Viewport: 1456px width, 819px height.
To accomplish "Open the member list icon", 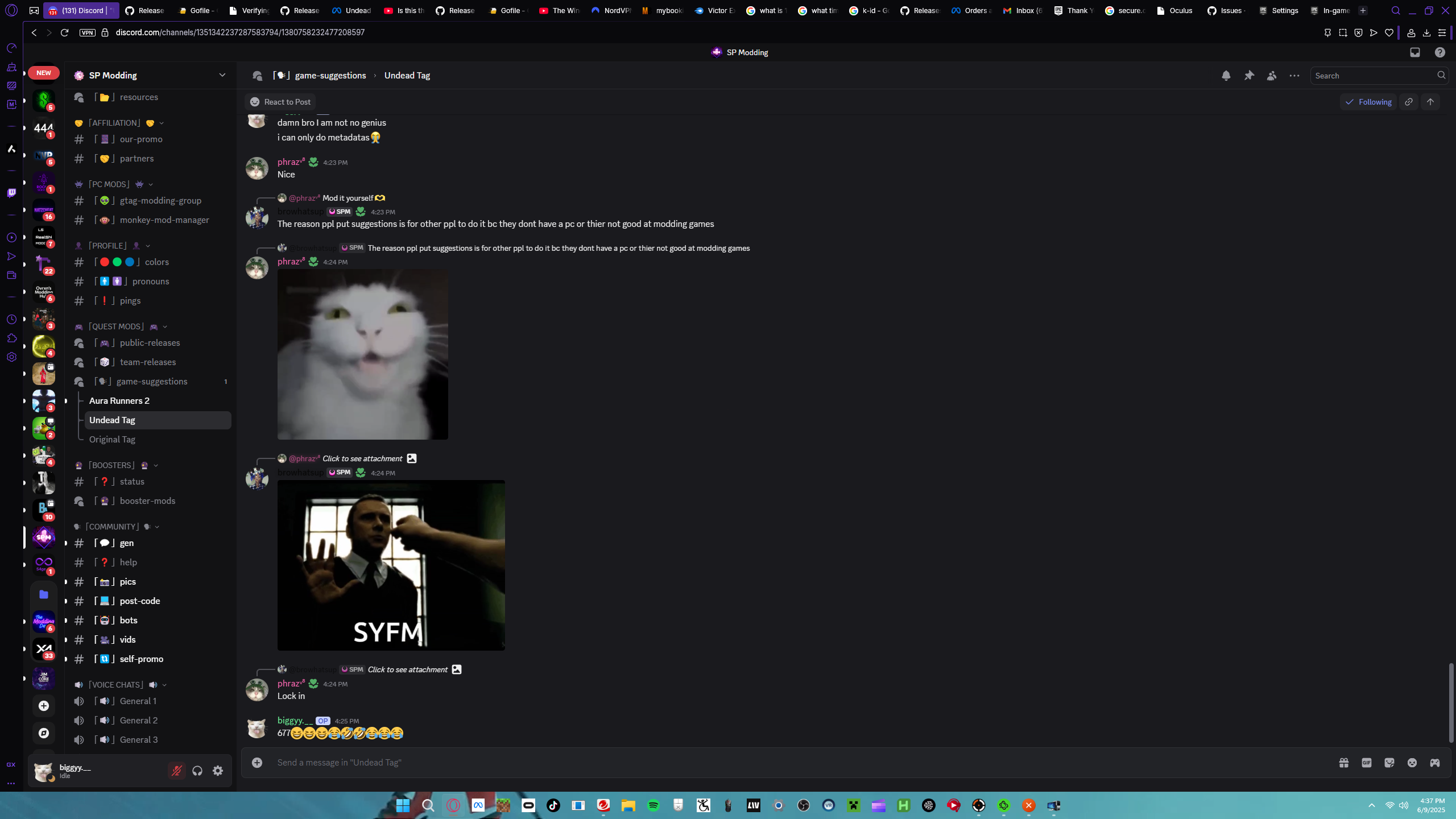I will [1272, 76].
